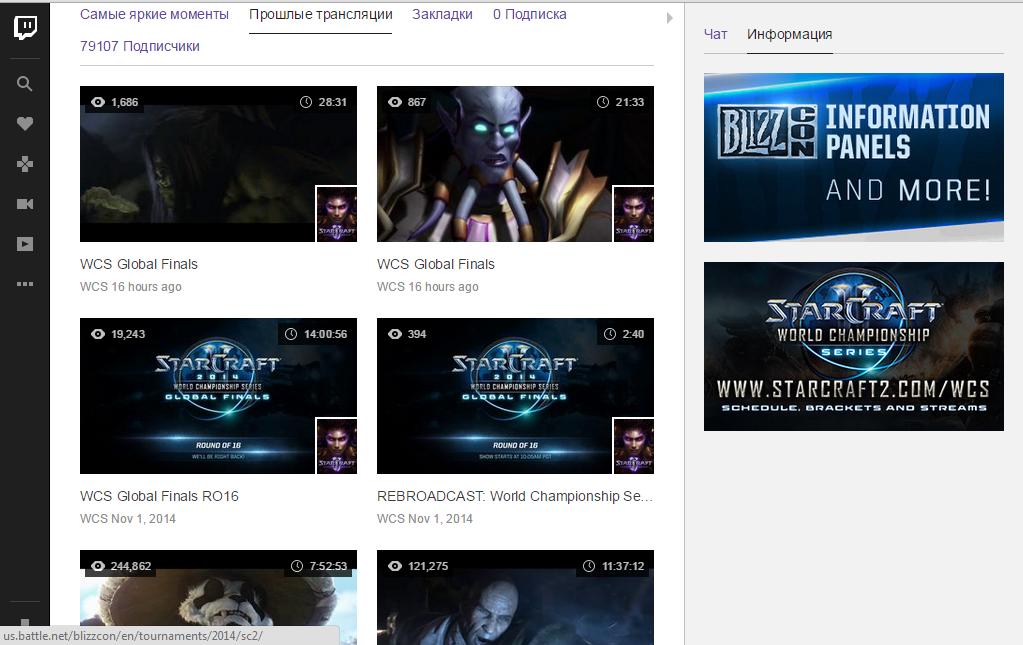Viewport: 1023px width, 645px height.
Task: Open the 79107 Подписчики link
Action: pos(140,46)
